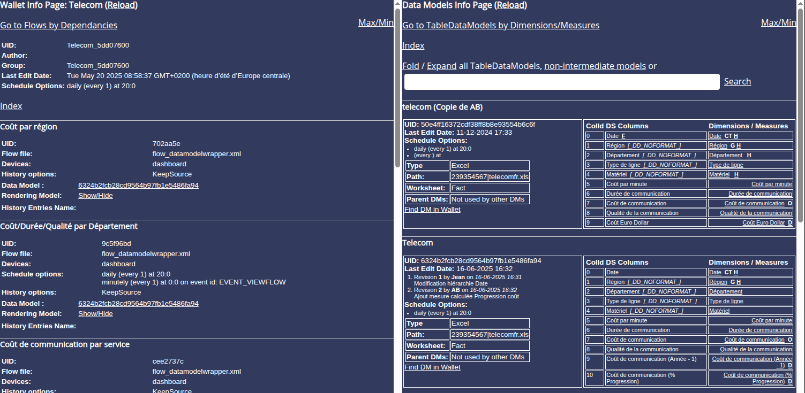Toggle Max/Min on the Wallet Info panel
This screenshot has height=393, width=805.
point(375,23)
